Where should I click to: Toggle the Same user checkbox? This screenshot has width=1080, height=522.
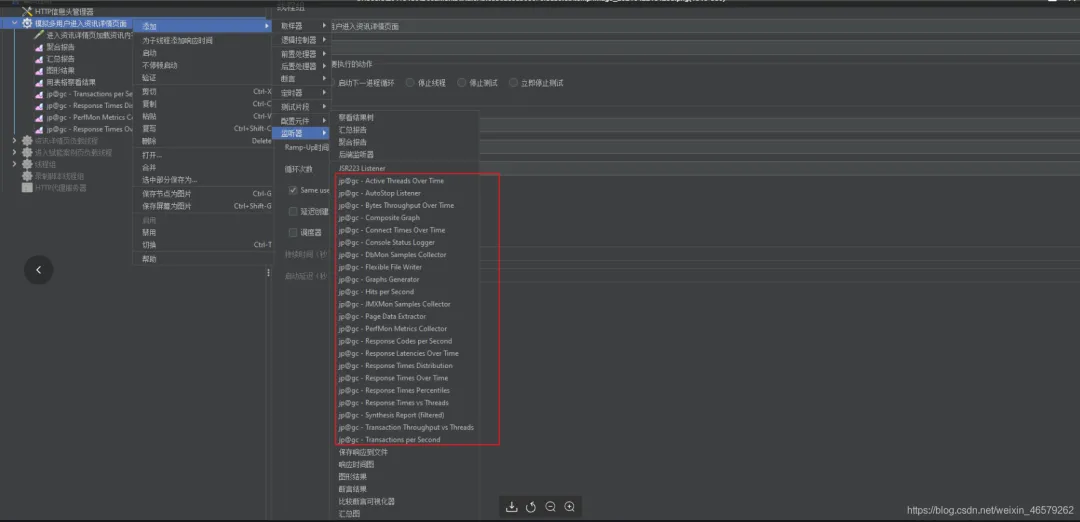[293, 190]
